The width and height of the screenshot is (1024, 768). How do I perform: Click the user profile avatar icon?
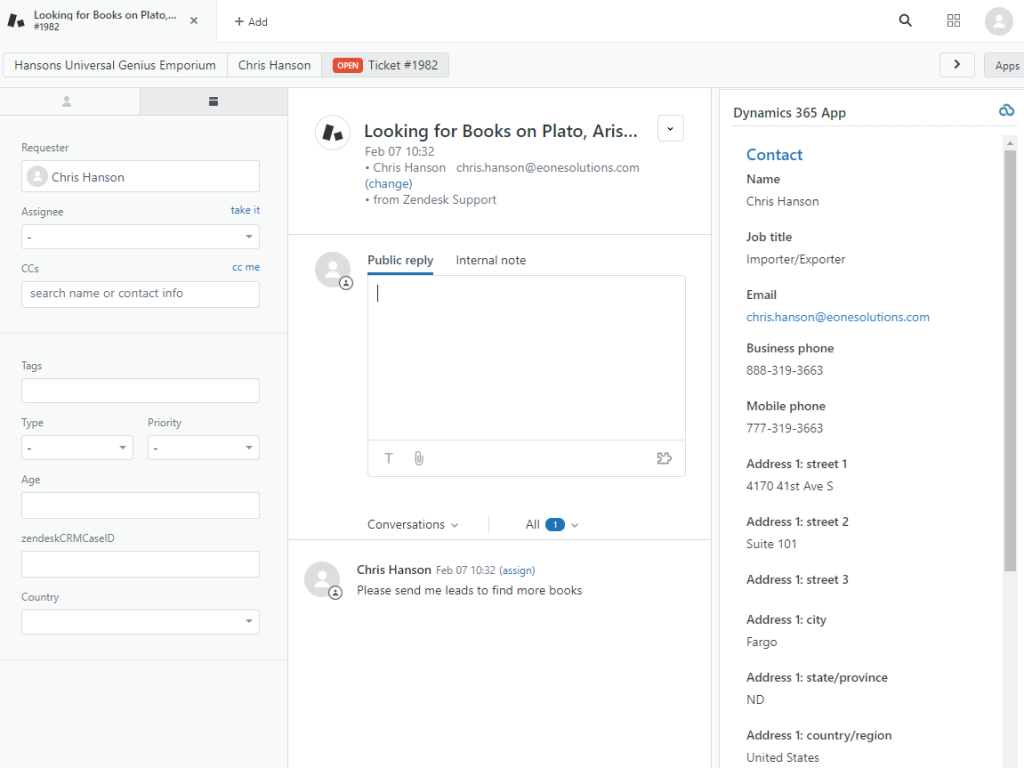point(998,21)
